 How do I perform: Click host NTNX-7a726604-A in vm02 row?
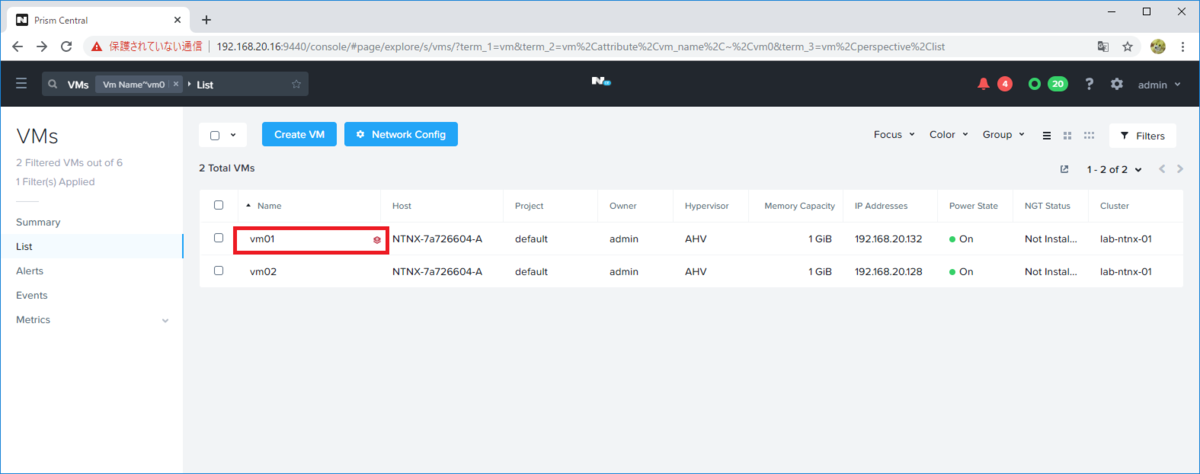click(437, 272)
